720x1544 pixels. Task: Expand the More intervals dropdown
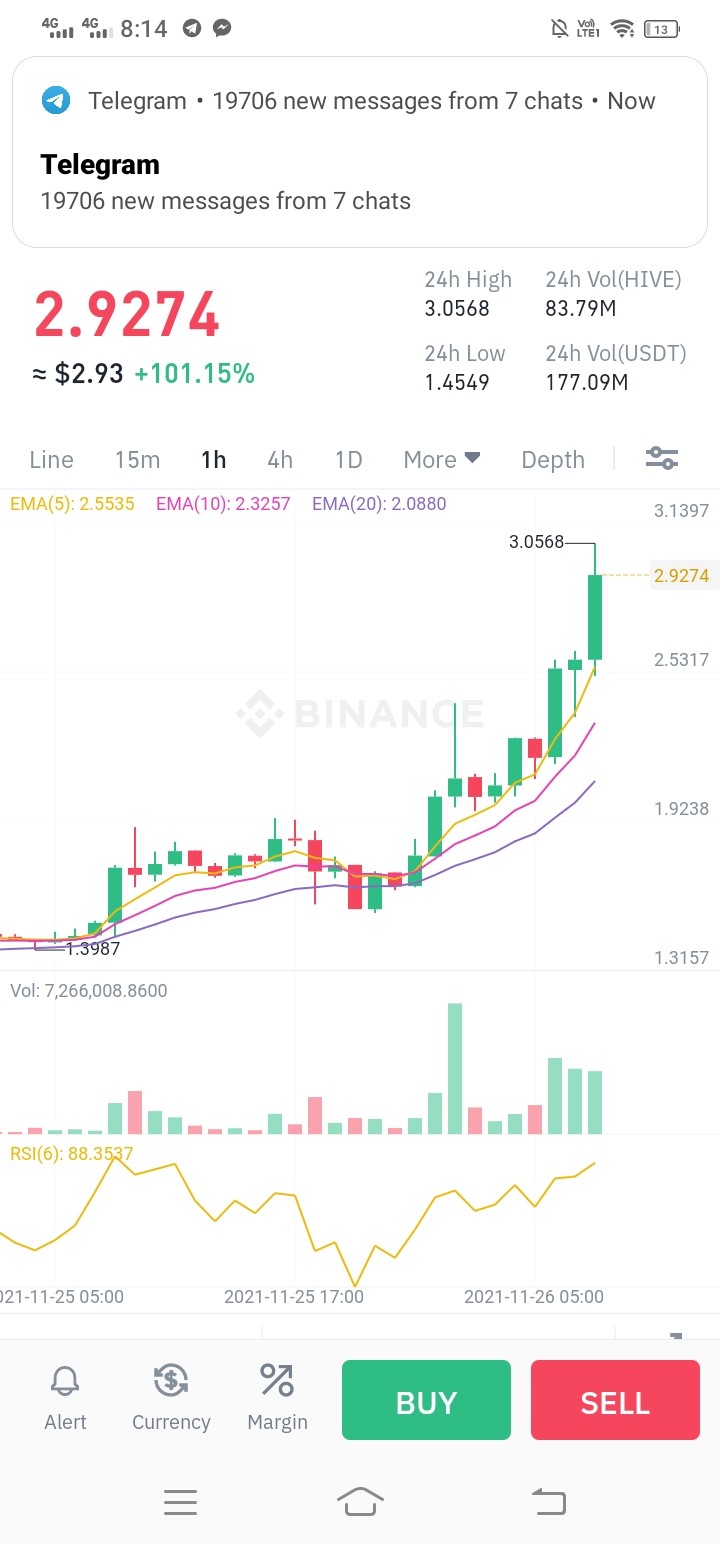(x=442, y=459)
